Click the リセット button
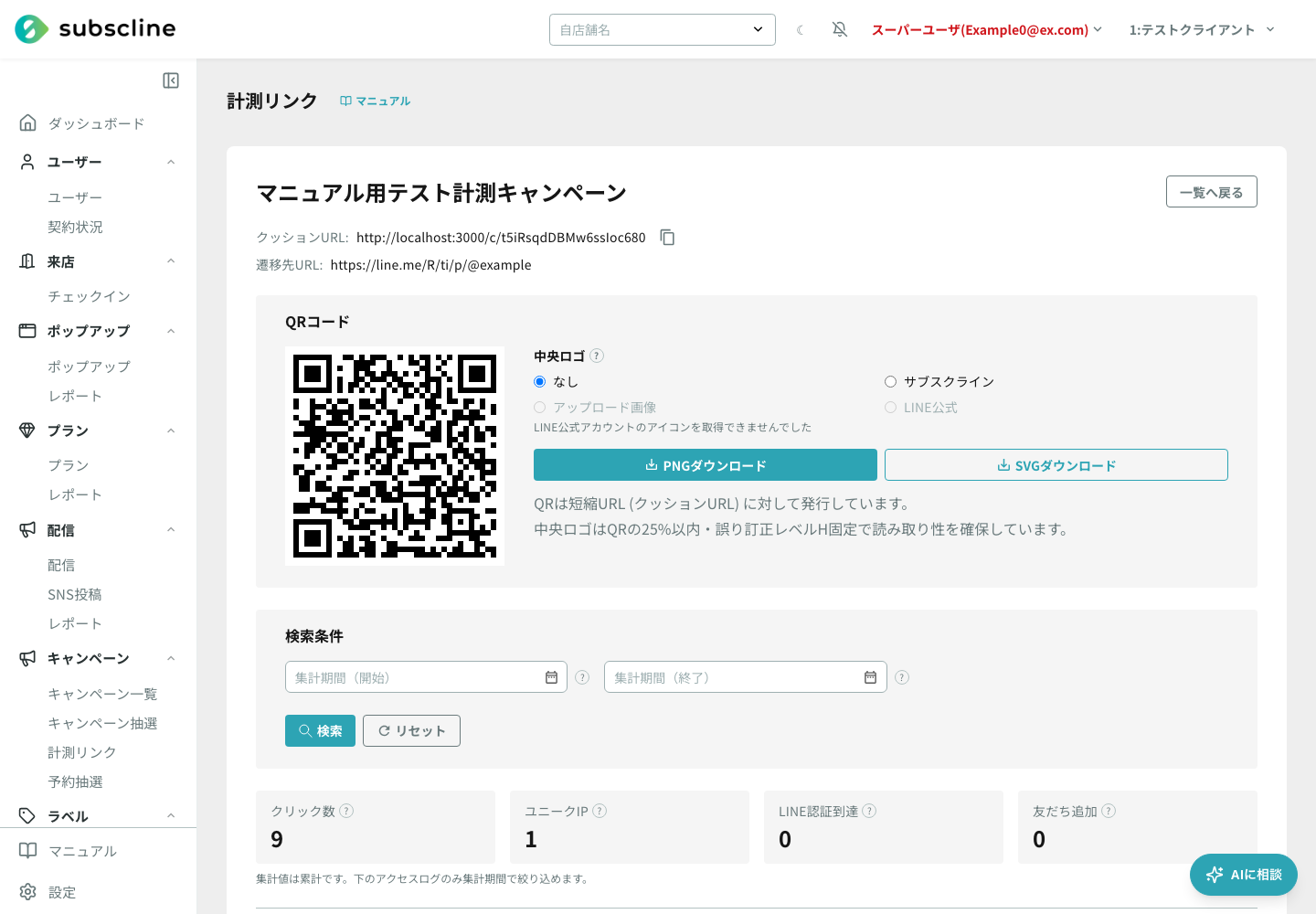The image size is (1316, 914). [411, 731]
